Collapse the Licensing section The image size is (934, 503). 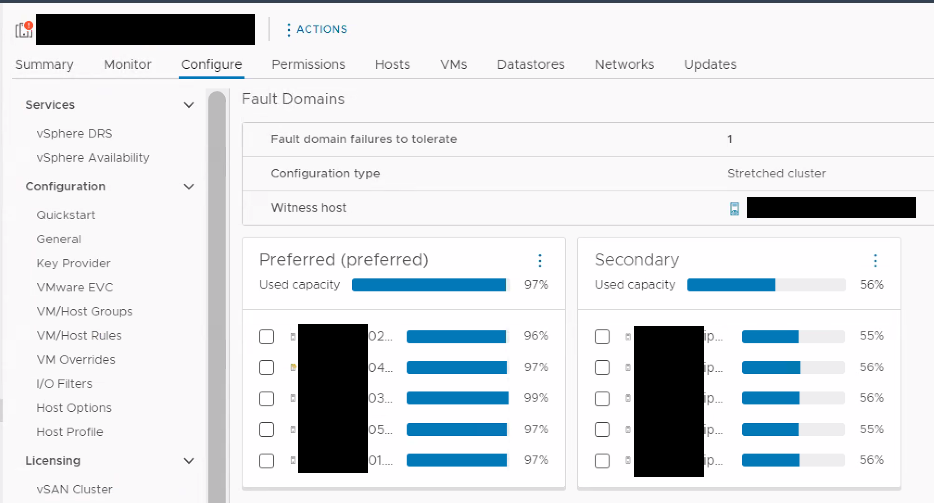pos(189,461)
